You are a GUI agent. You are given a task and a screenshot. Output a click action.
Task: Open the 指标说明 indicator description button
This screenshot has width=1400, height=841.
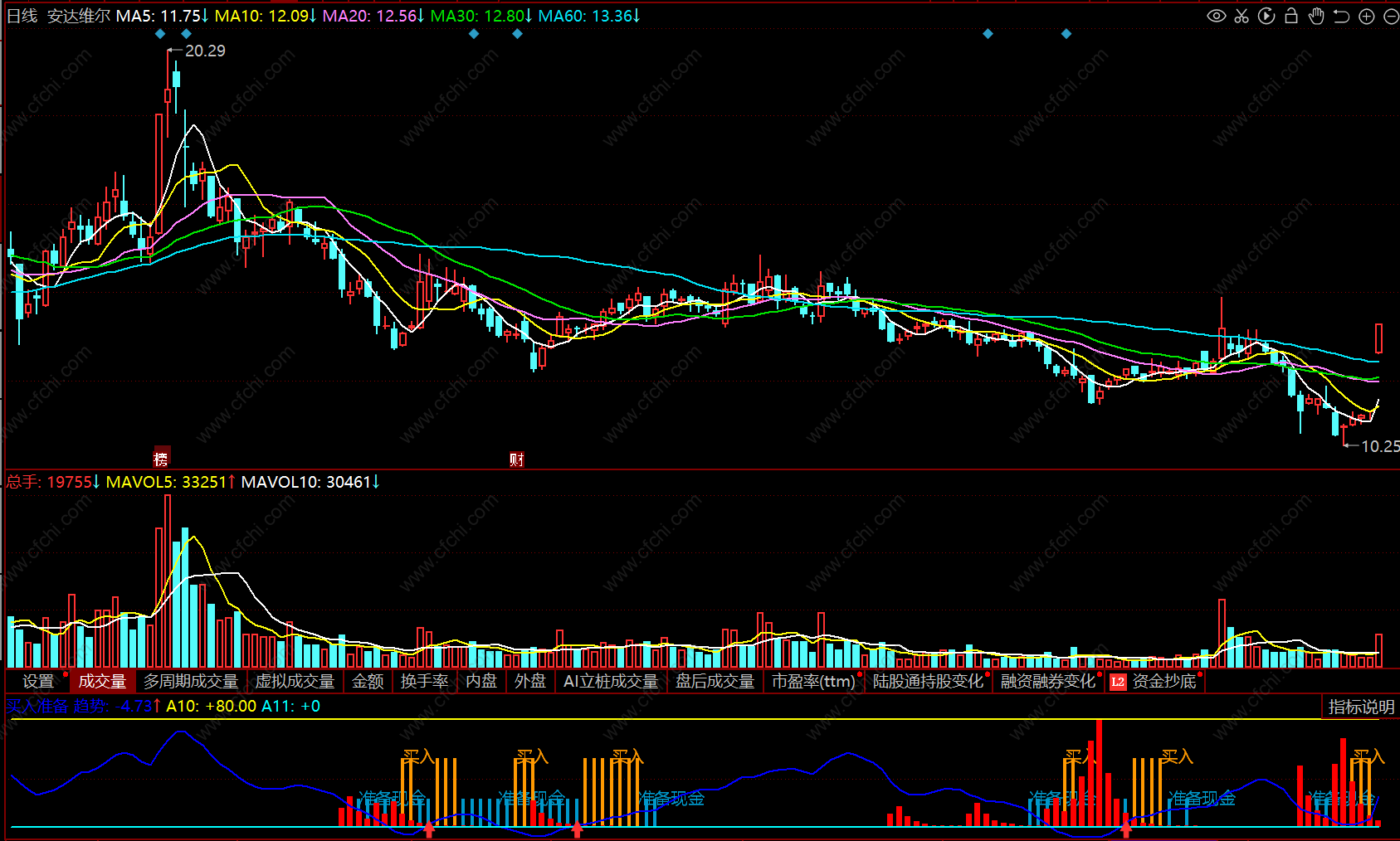click(1361, 707)
